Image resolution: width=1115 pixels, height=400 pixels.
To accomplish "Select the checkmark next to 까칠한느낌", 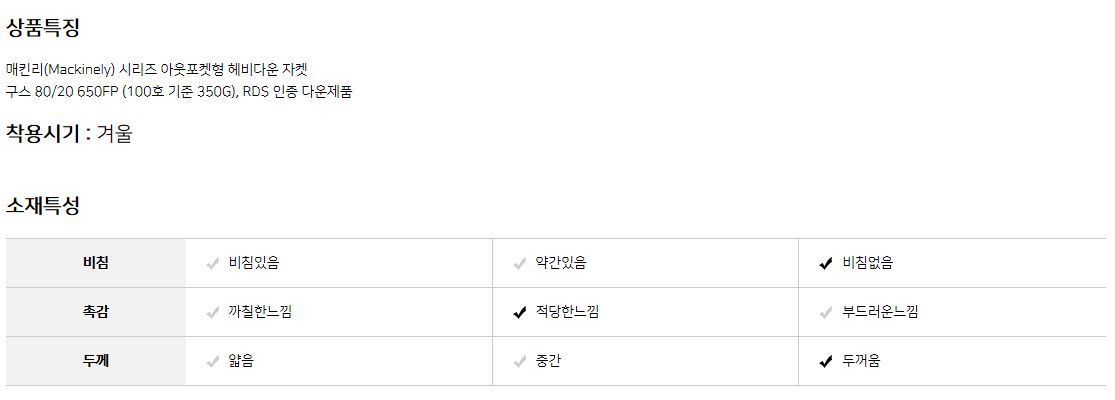I will point(212,313).
